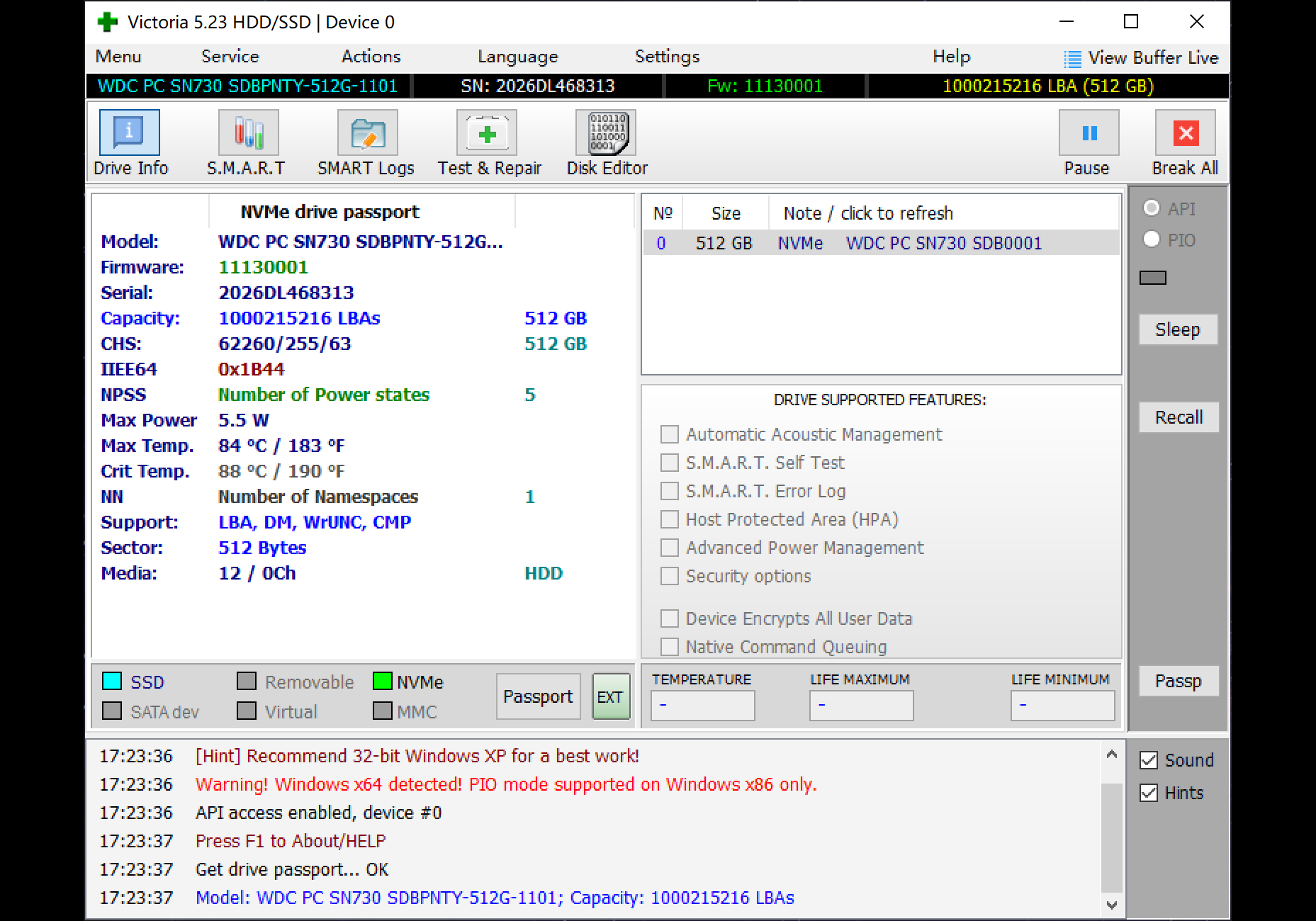Click the TEMPERATURE value field
The image size is (1316, 921).
pyautogui.click(x=703, y=705)
